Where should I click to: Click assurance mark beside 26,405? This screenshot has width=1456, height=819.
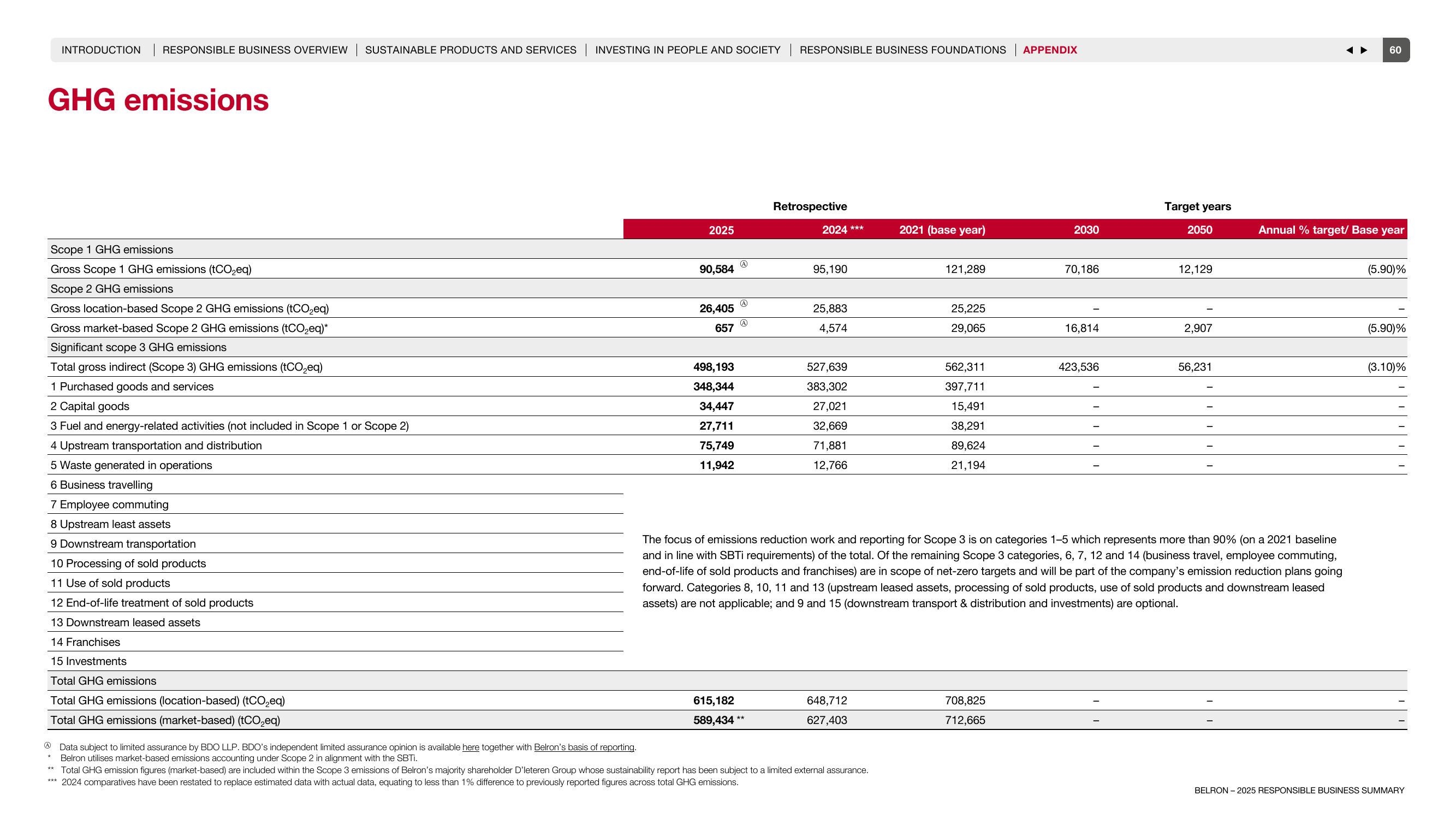point(744,304)
